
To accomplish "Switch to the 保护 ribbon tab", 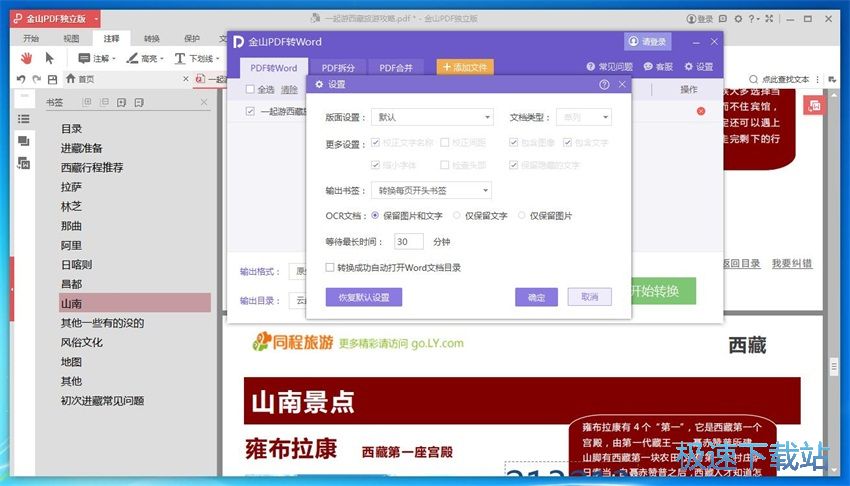I will (x=192, y=38).
